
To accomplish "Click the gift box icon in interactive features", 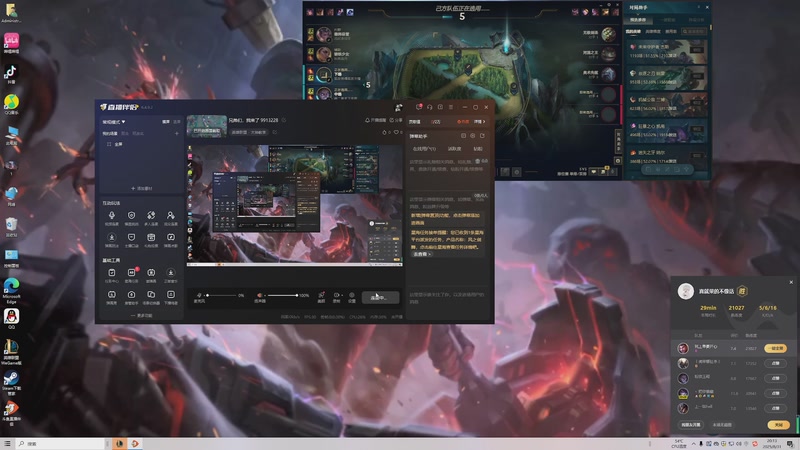I will pos(151,238).
